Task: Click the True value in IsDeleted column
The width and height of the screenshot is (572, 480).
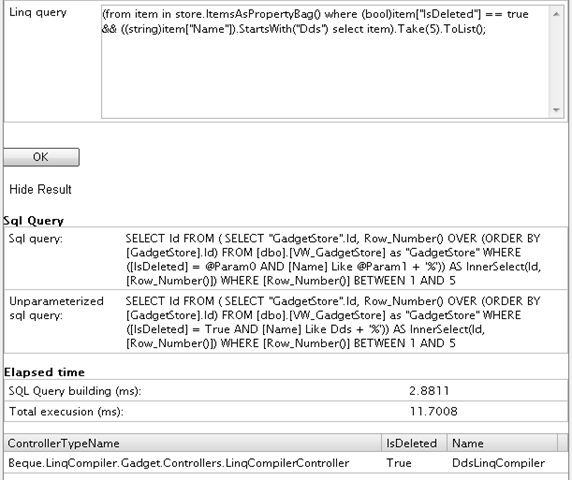Action: 399,463
